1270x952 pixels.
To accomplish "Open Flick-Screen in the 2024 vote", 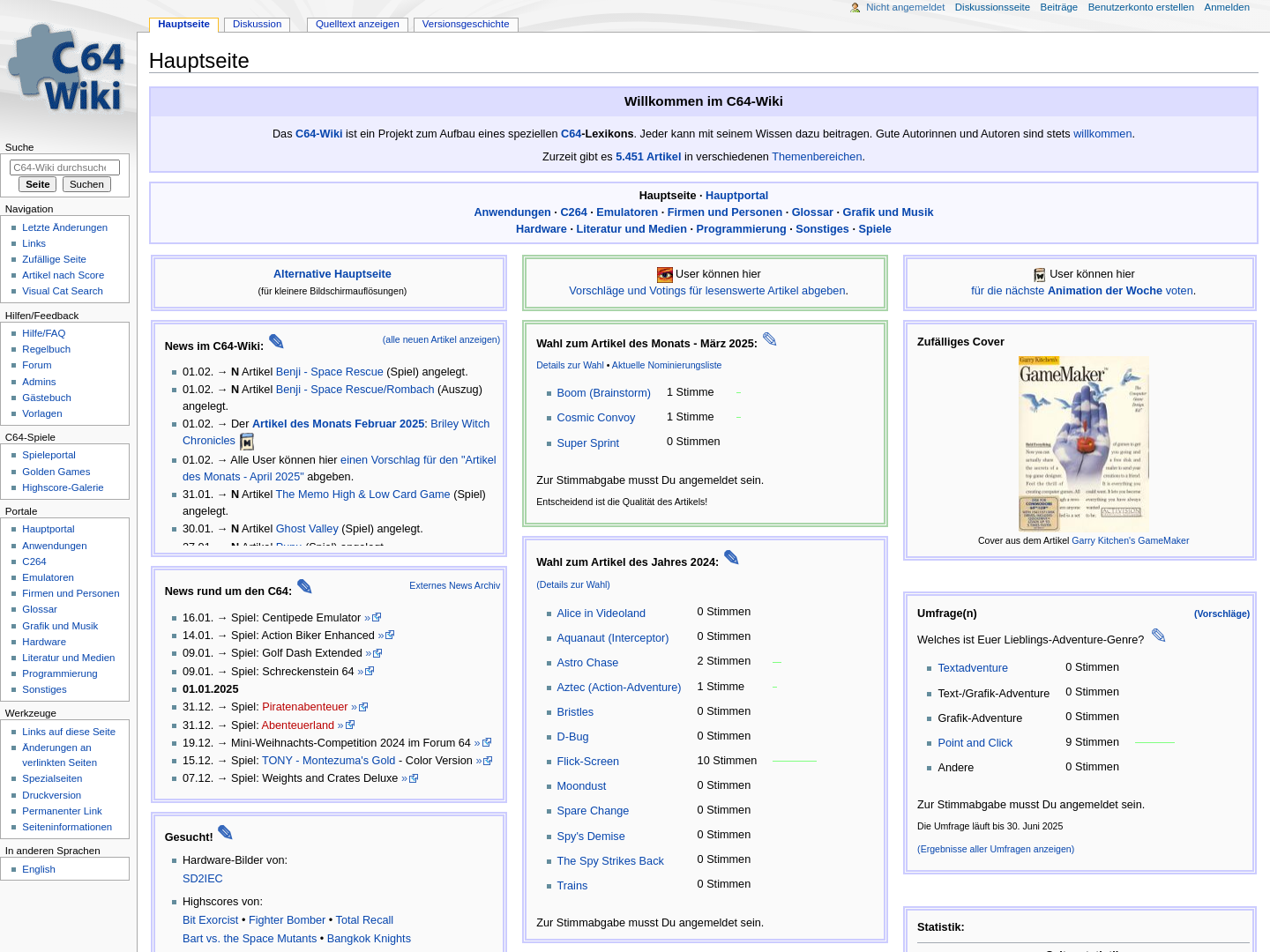I will 587,762.
